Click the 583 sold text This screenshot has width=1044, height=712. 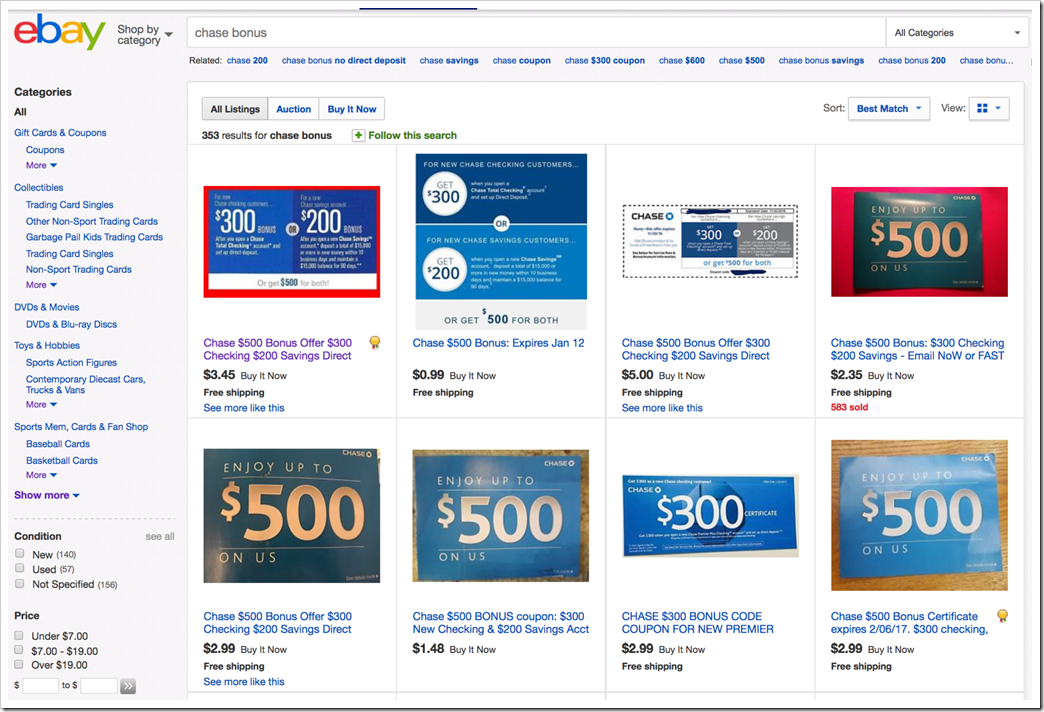849,407
